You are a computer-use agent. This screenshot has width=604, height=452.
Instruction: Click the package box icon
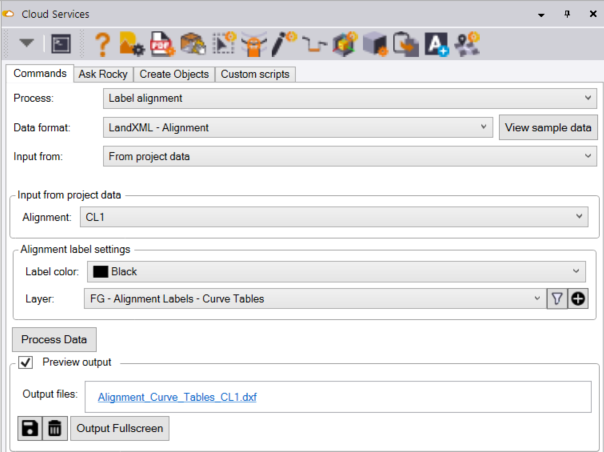pos(193,44)
